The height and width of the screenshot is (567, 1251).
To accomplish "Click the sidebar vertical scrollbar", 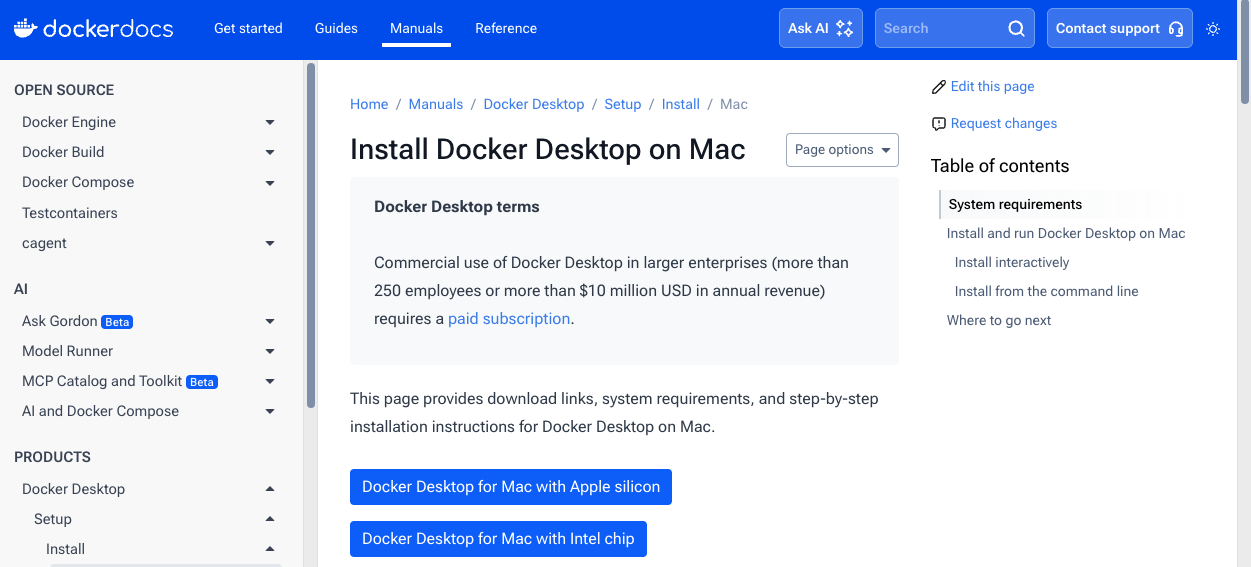I will point(311,235).
